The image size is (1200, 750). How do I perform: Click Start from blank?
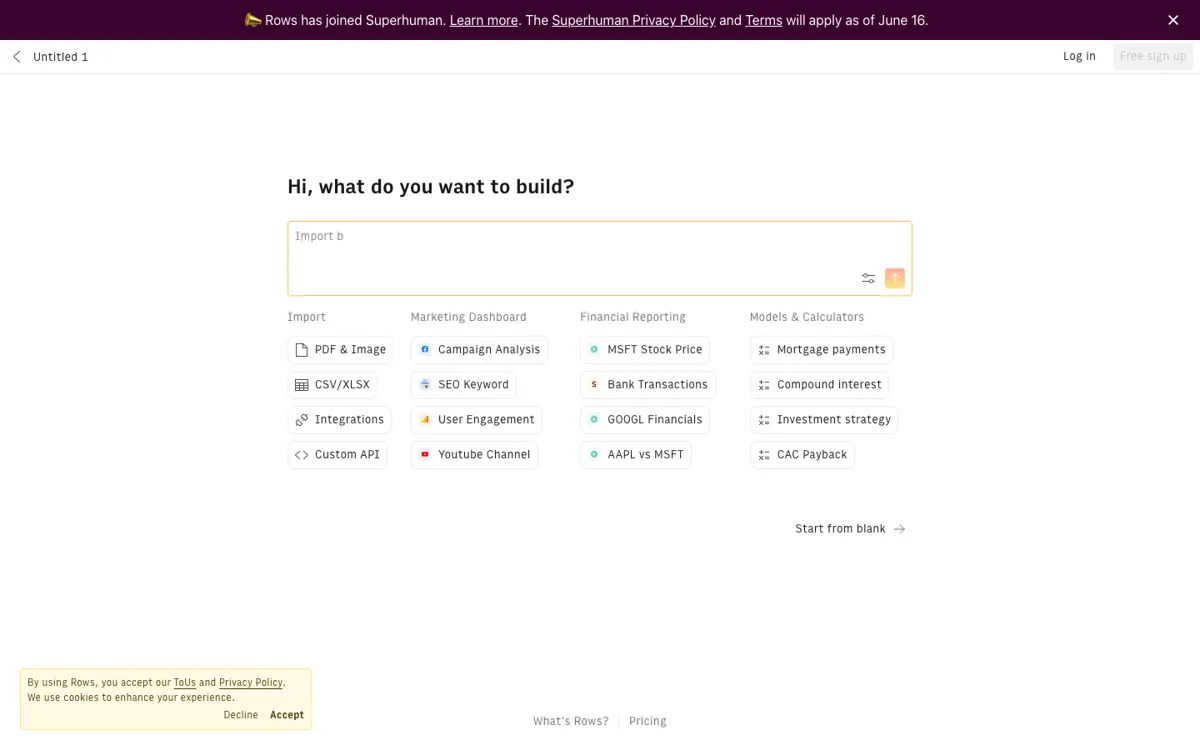850,529
